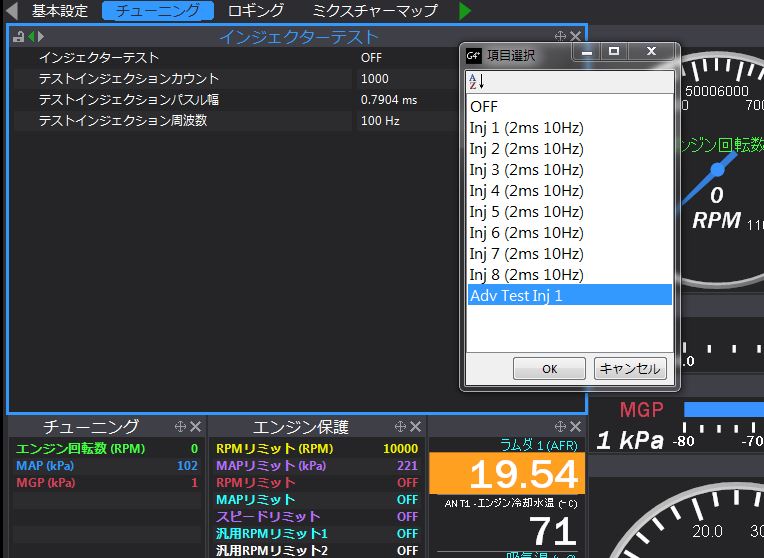Click インジェクターテスト setting row label
This screenshot has width=764, height=558.
(99, 58)
